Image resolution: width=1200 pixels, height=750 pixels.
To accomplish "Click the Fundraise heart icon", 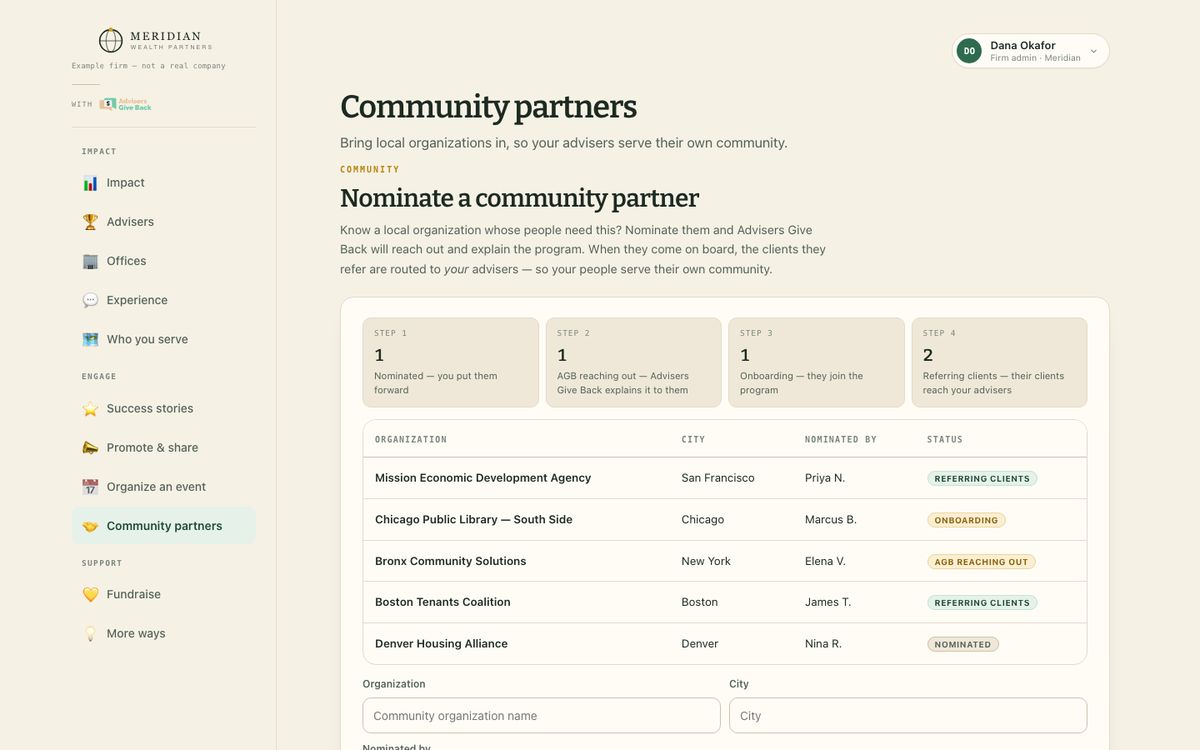I will [90, 594].
